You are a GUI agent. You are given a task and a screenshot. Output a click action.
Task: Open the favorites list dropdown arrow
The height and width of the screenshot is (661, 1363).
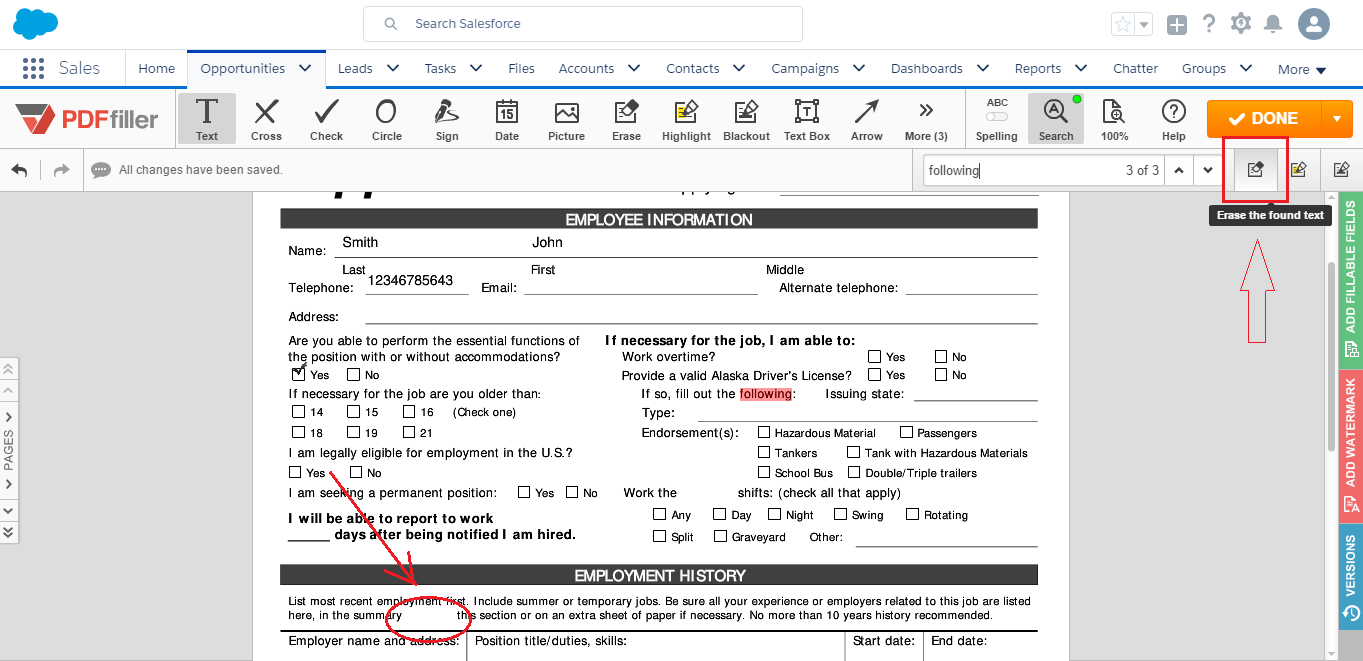pyautogui.click(x=1144, y=24)
